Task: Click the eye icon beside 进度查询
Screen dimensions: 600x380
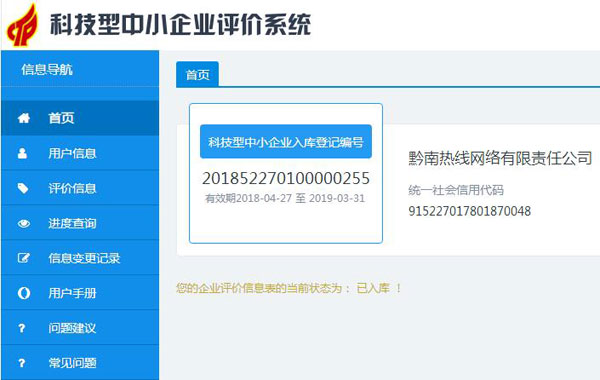Action: tap(24, 223)
